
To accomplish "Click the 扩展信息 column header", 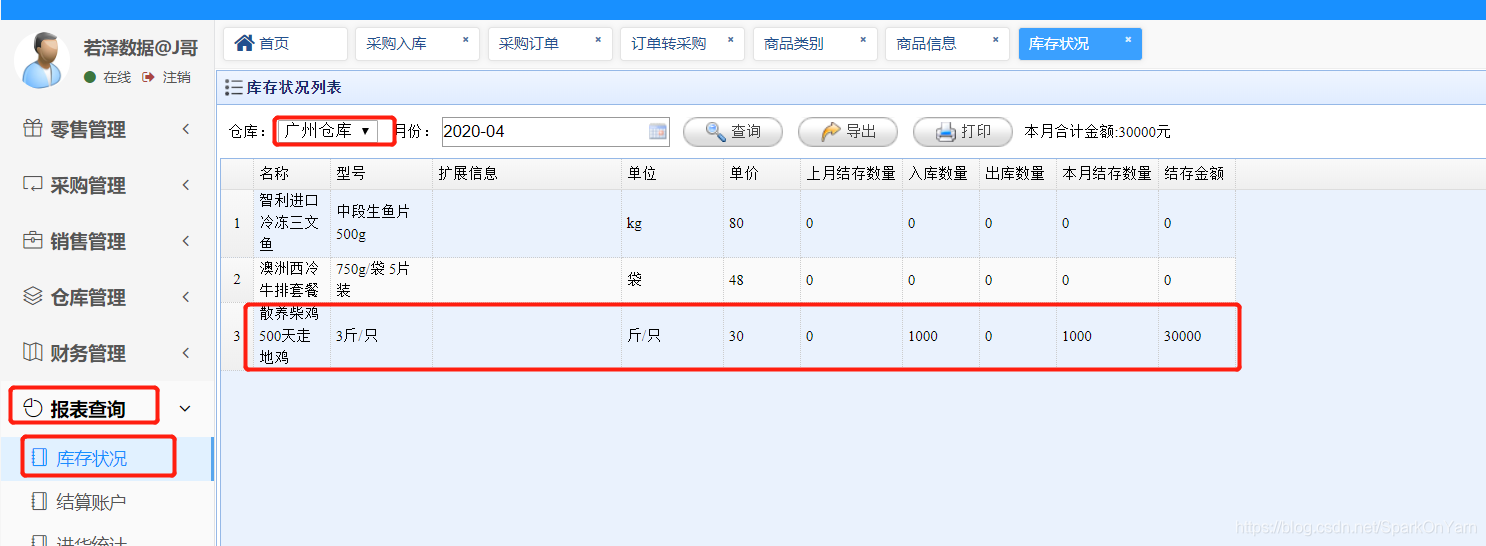I will pyautogui.click(x=527, y=174).
